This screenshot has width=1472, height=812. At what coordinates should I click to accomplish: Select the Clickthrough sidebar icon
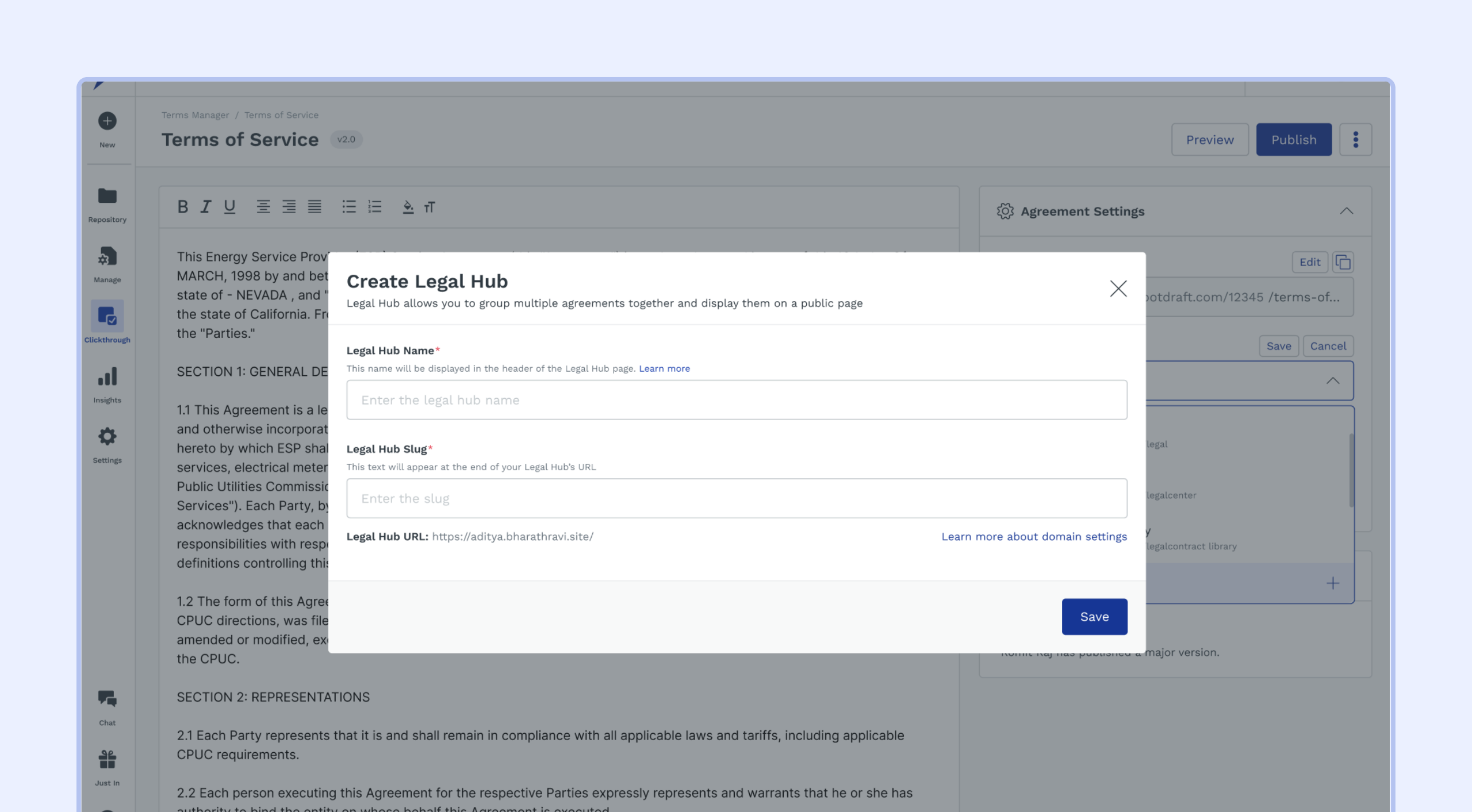click(x=107, y=316)
